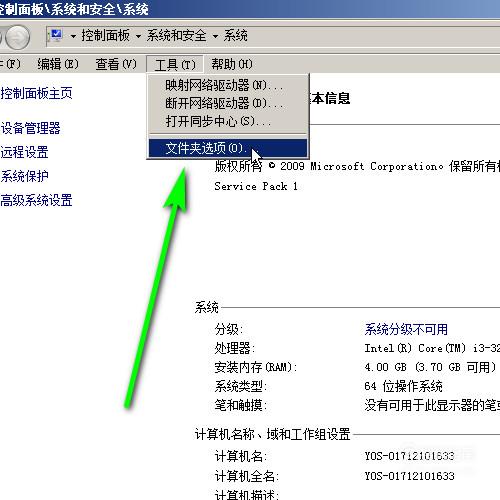Expand dropdown arrow after 系统和安全 breadcrumb
The height and width of the screenshot is (500, 500).
tap(215, 36)
